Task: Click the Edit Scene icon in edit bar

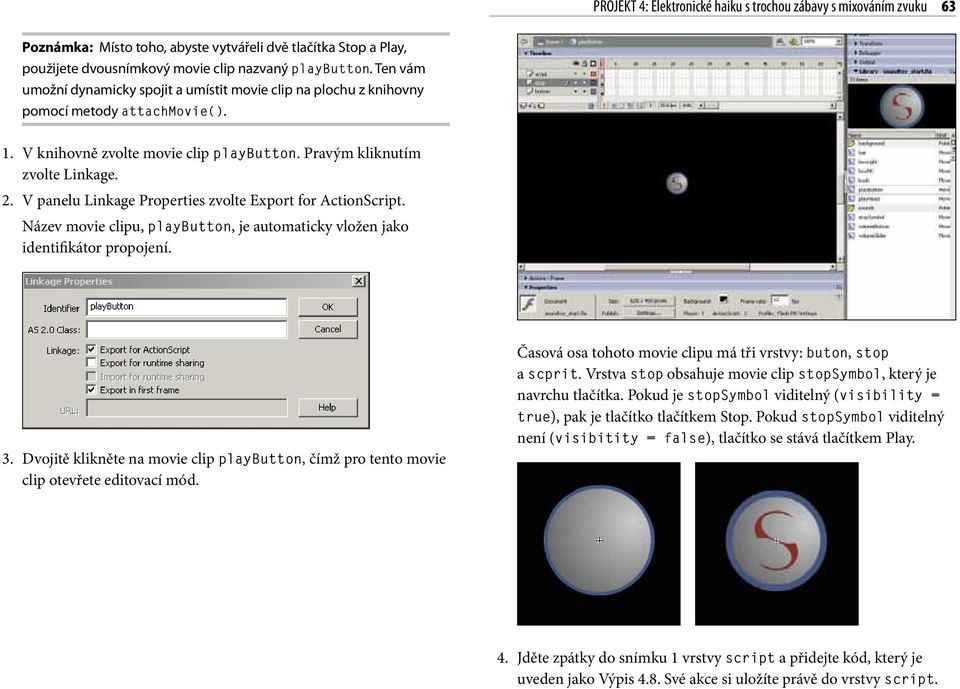Action: [780, 42]
